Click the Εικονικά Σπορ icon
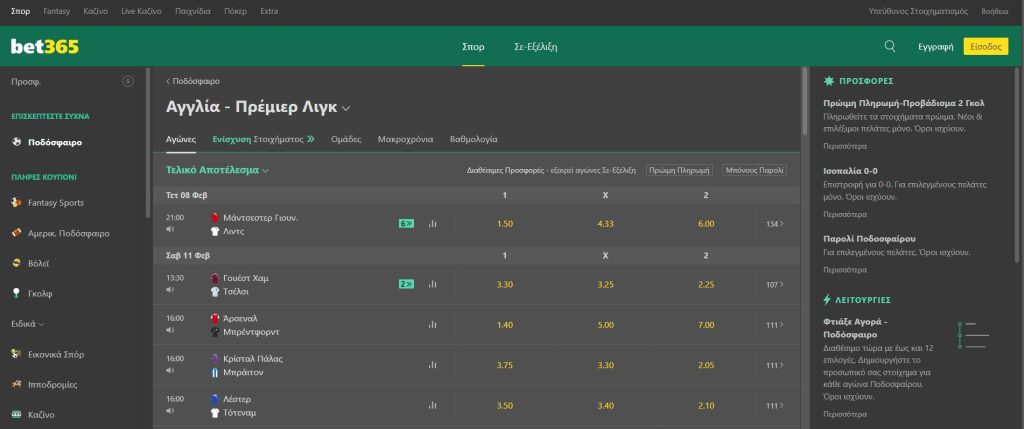1024x429 pixels. [x=17, y=354]
